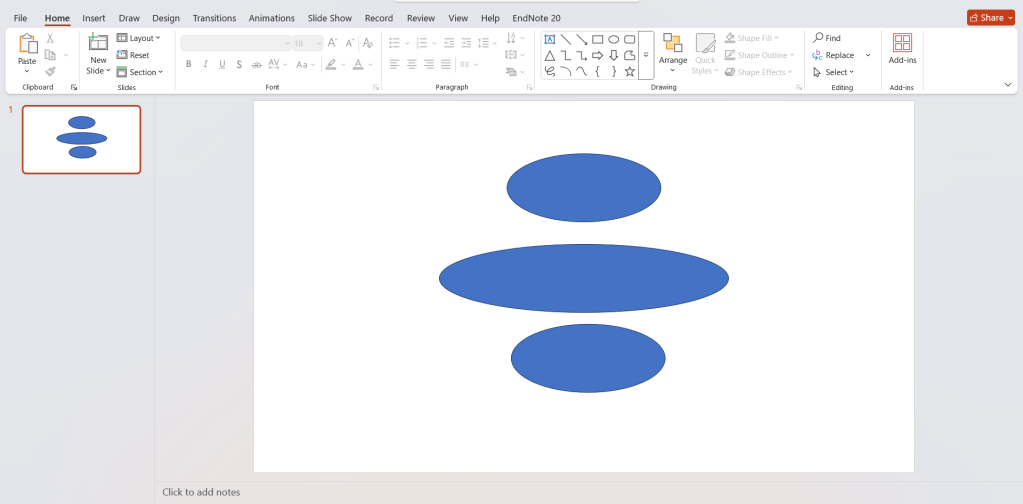Open the Add-ins icon

click(x=902, y=43)
